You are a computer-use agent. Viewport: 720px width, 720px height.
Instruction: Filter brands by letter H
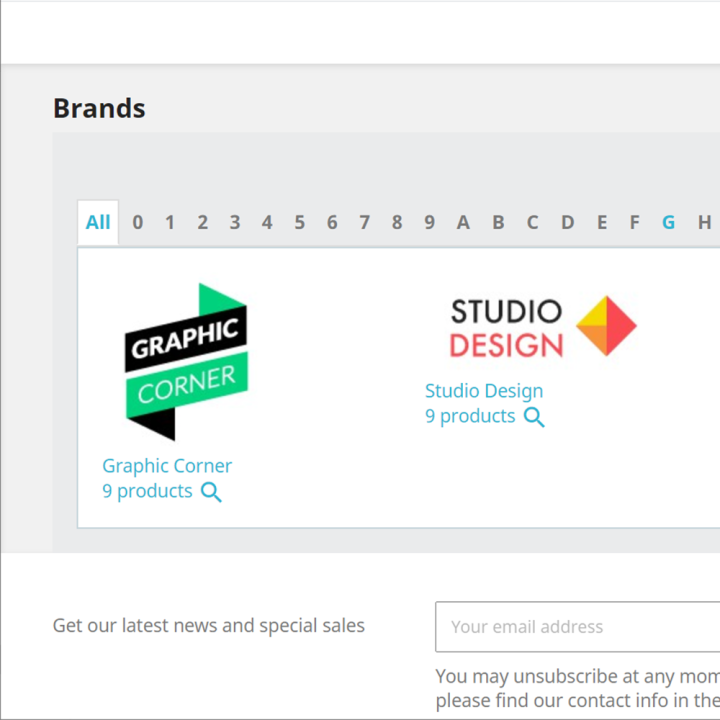pos(704,222)
